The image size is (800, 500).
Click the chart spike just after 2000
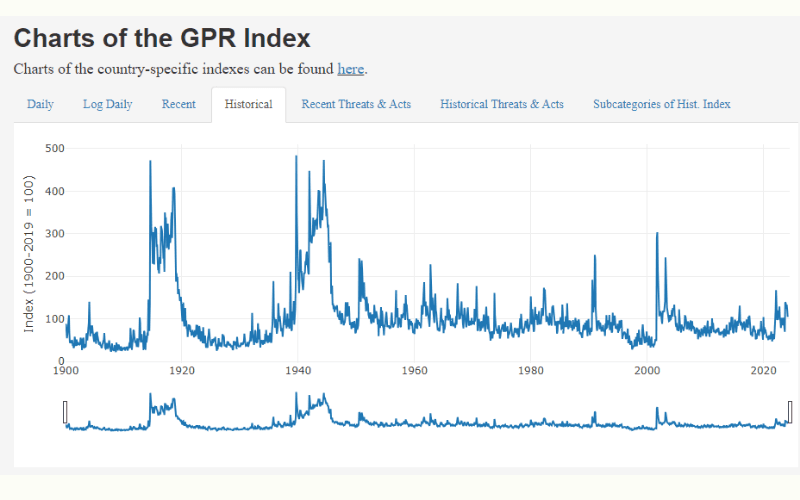click(x=656, y=236)
